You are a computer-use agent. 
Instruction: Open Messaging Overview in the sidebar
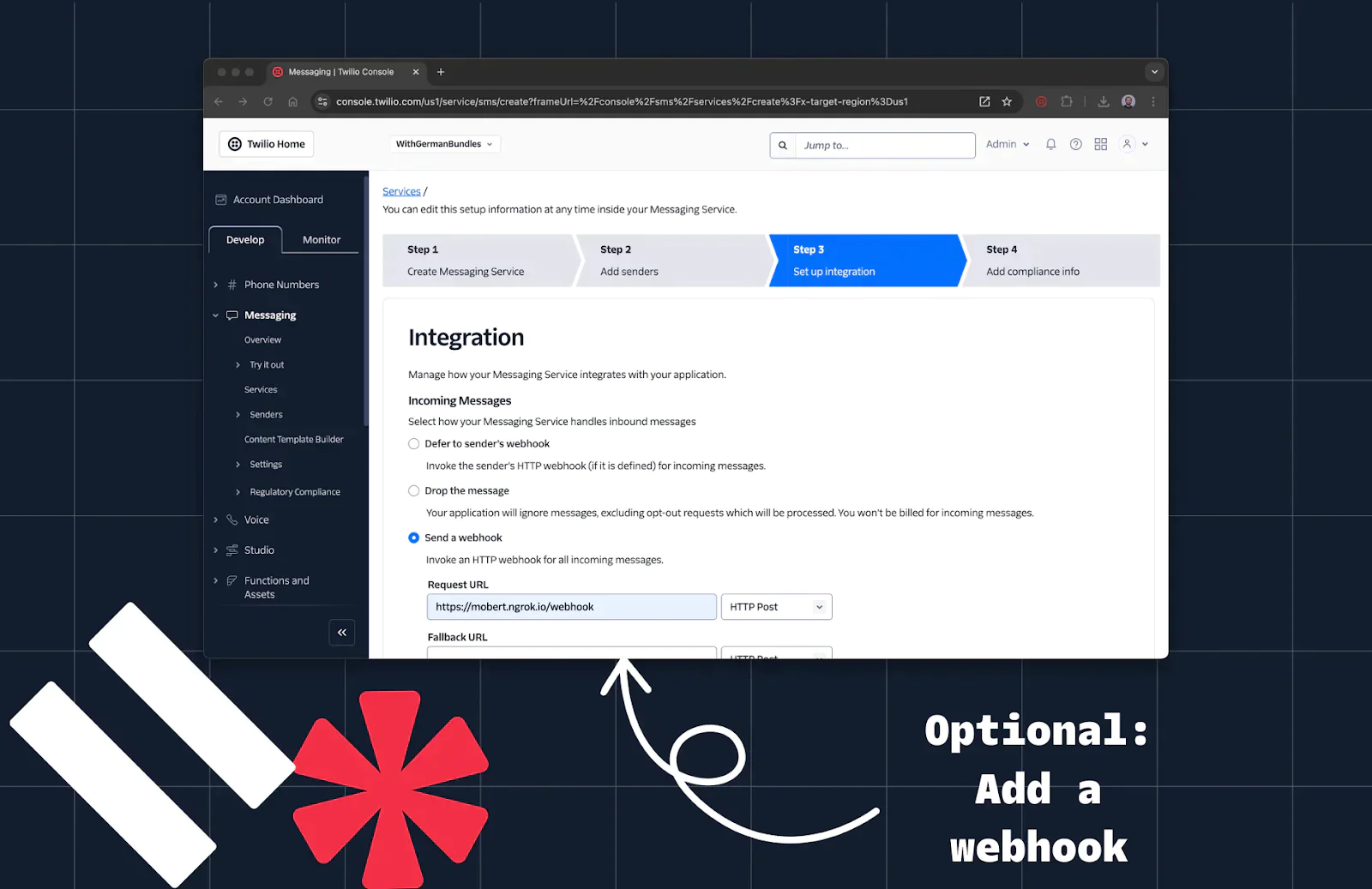tap(262, 340)
